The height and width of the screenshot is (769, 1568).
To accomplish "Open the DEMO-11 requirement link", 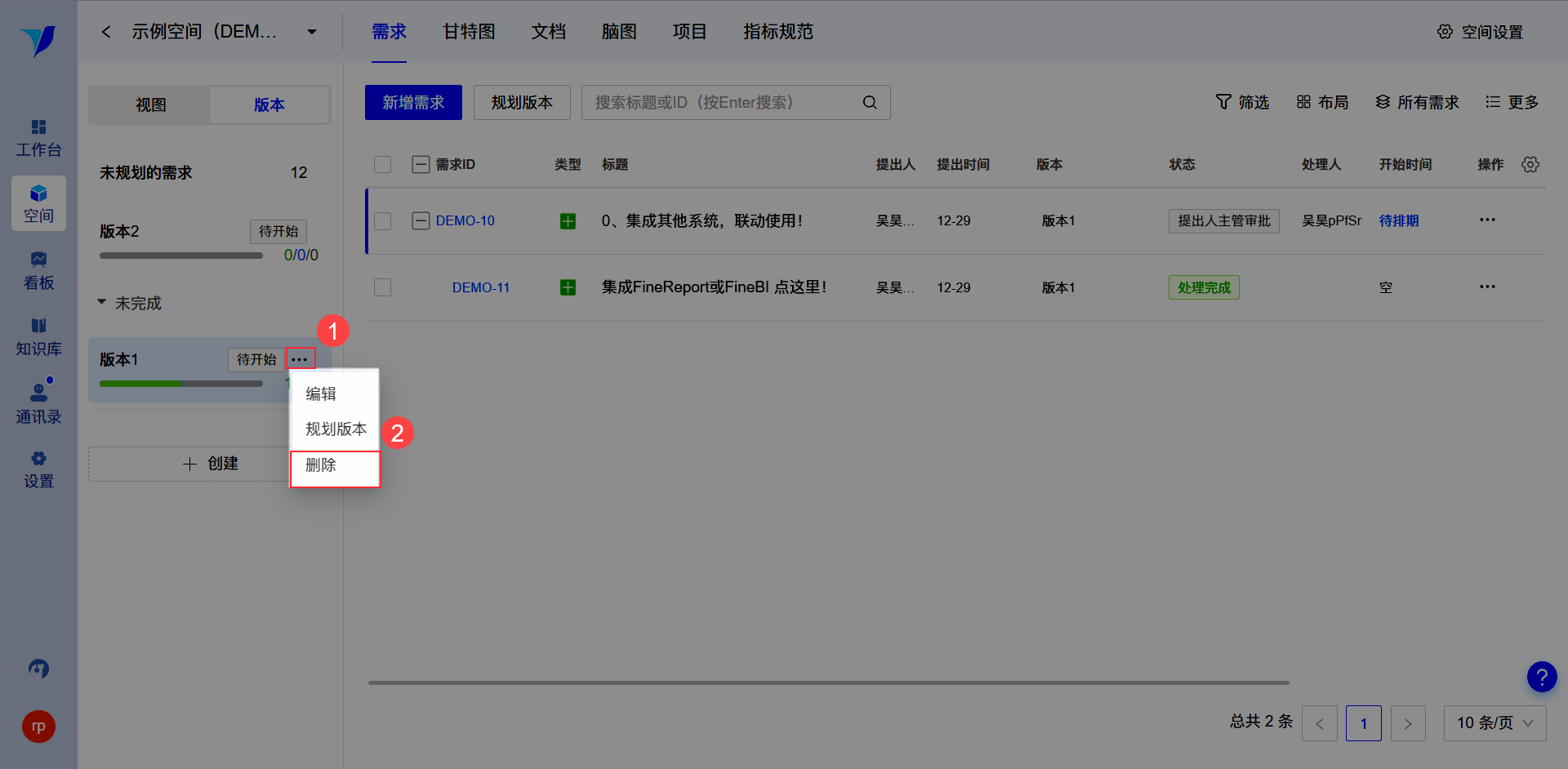I will pyautogui.click(x=481, y=287).
